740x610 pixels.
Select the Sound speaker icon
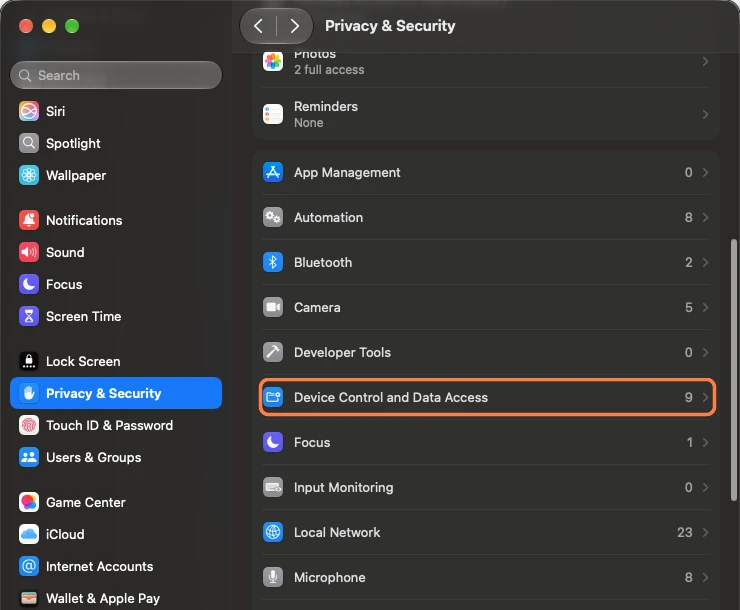click(29, 252)
